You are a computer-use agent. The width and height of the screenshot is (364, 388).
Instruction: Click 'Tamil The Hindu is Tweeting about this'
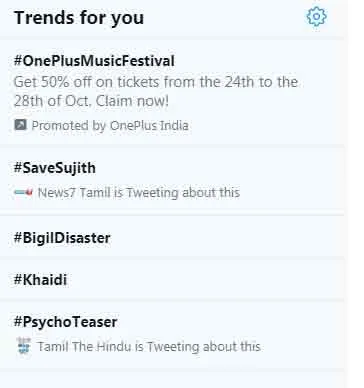pyautogui.click(x=149, y=347)
